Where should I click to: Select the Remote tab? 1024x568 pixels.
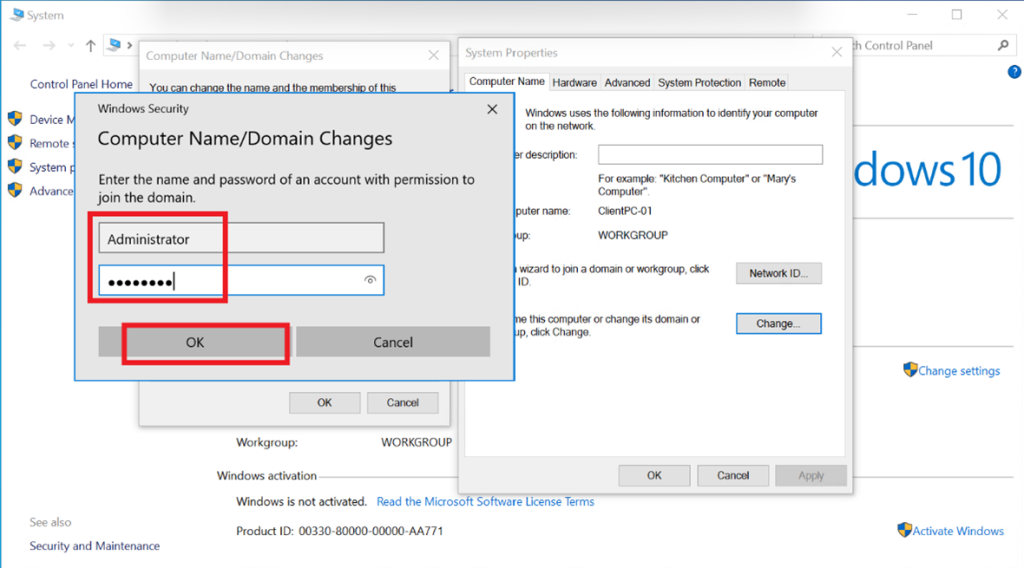[767, 83]
